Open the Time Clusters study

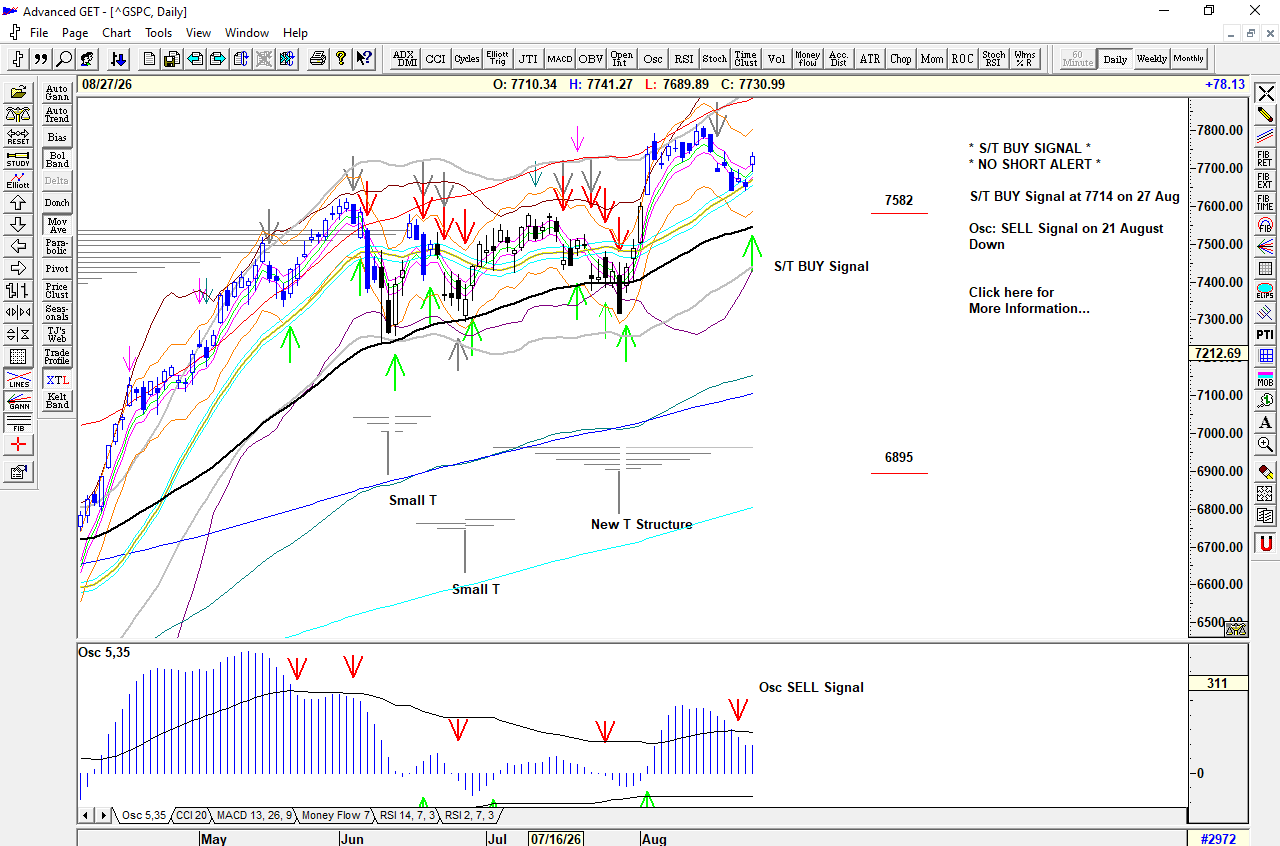(746, 59)
